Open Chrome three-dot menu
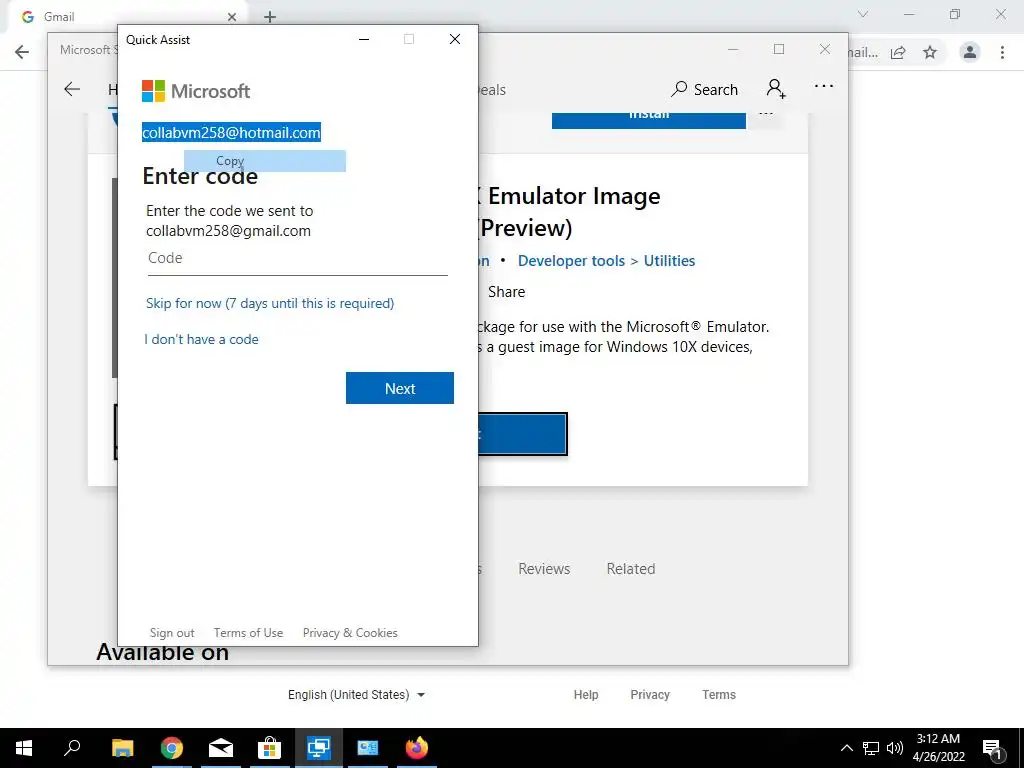The height and width of the screenshot is (768, 1024). [x=1002, y=52]
